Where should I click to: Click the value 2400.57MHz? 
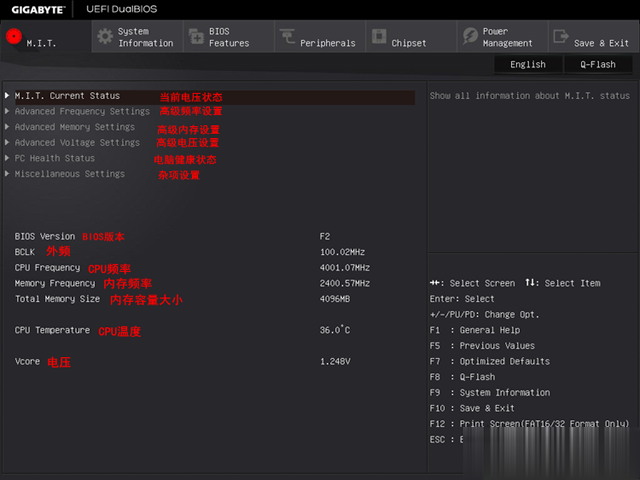tap(345, 283)
